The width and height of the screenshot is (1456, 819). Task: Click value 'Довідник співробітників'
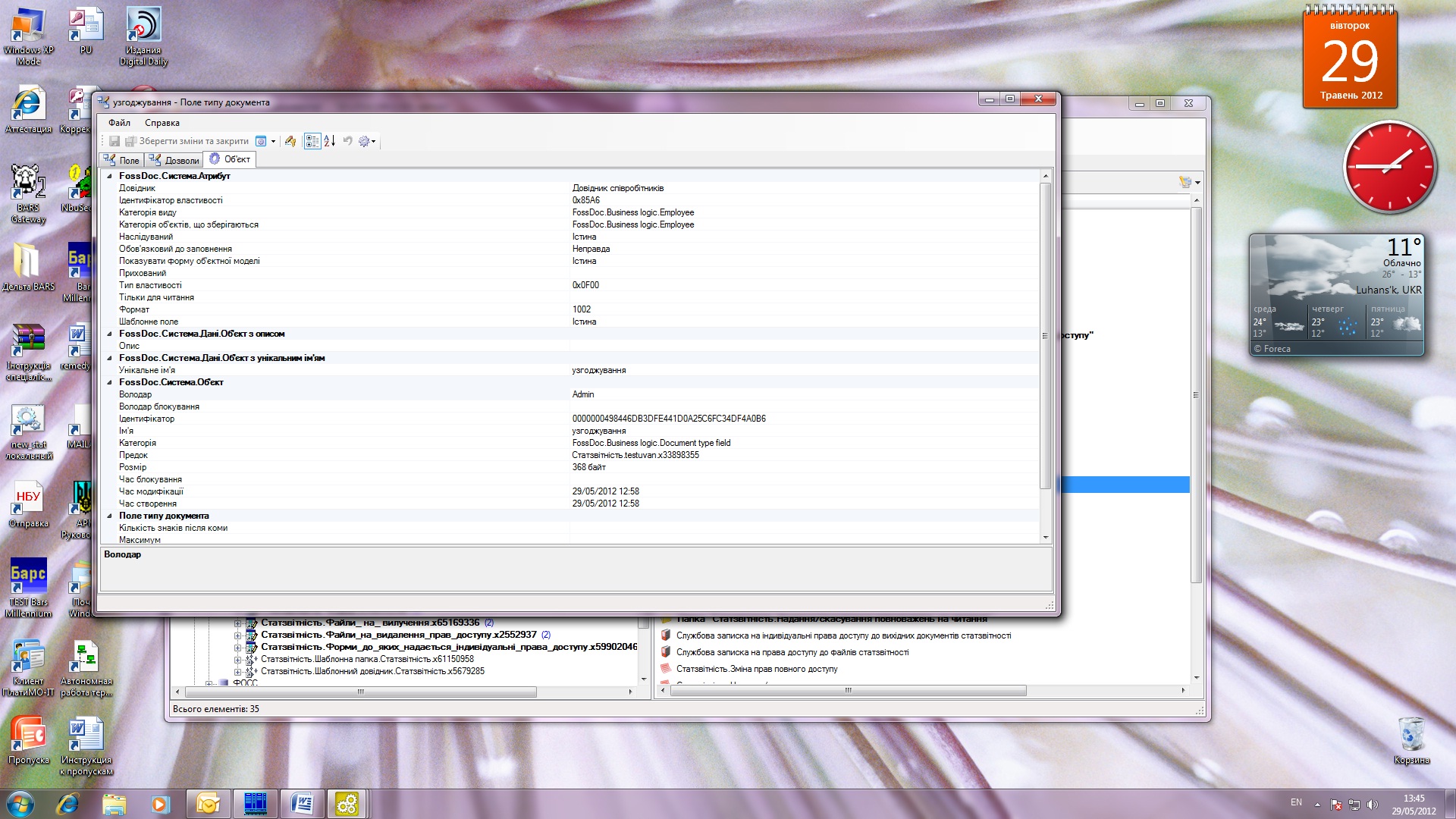(618, 188)
